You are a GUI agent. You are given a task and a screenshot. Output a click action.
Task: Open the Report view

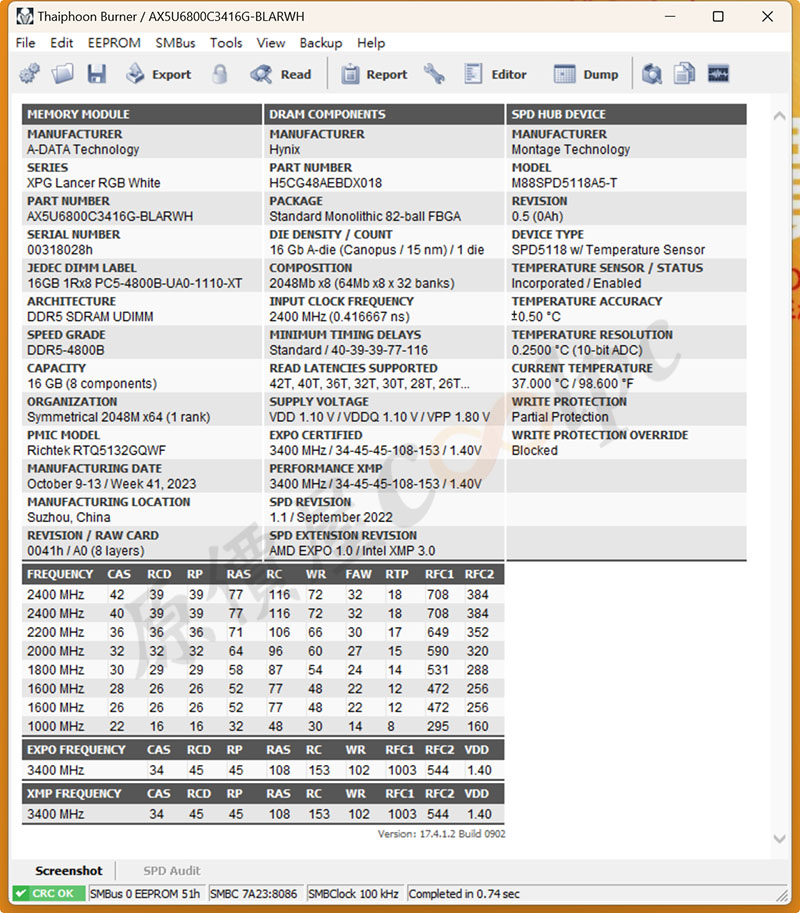tap(374, 74)
